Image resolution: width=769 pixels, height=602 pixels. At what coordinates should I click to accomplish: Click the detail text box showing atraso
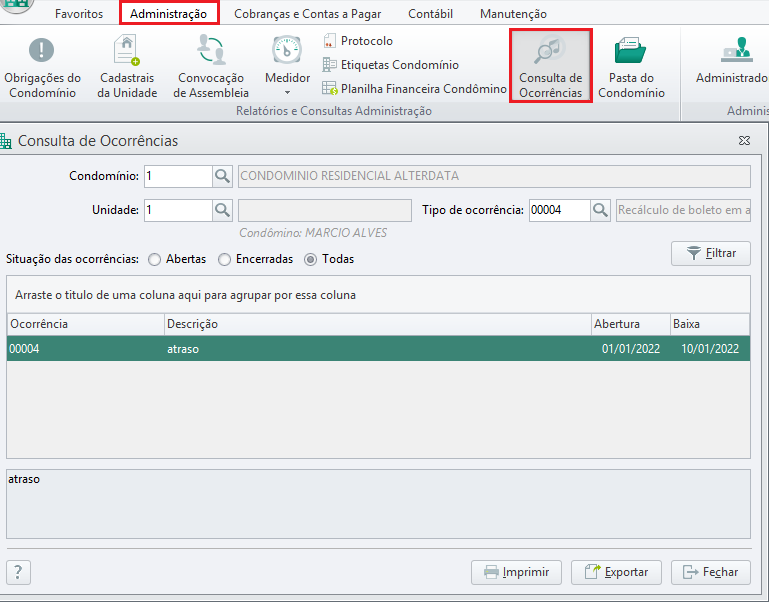[379, 504]
